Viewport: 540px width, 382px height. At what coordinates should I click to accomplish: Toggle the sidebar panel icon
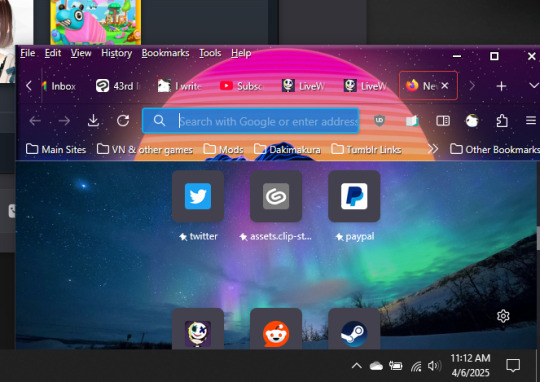click(x=443, y=121)
